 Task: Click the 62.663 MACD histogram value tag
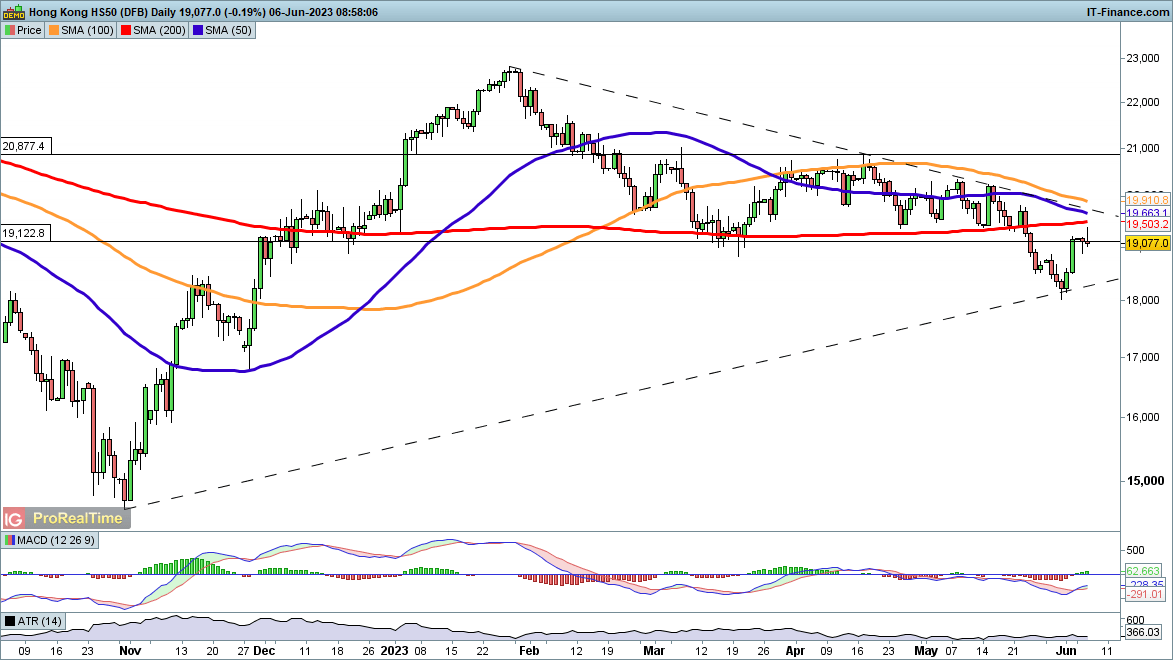coord(1144,571)
